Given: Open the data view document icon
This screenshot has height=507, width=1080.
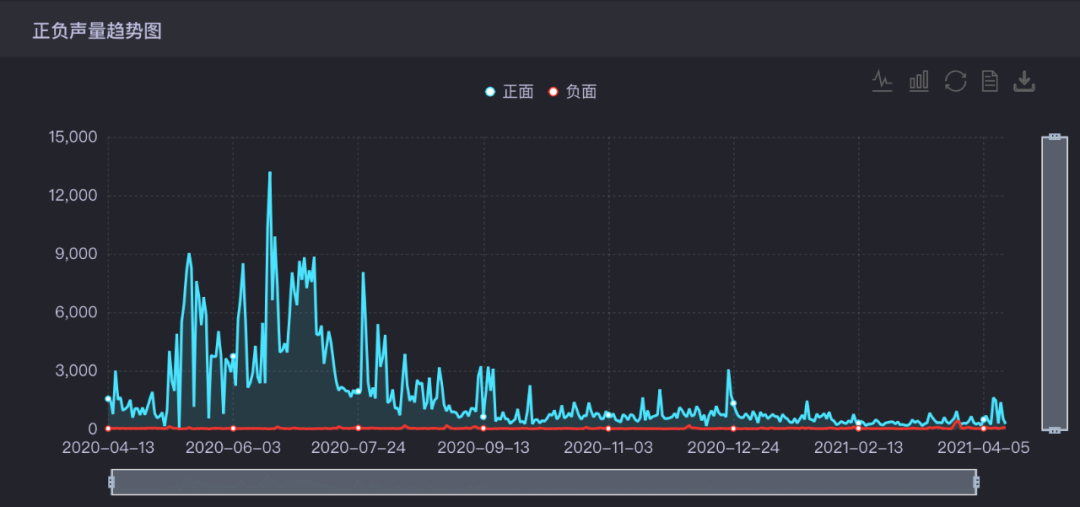Looking at the screenshot, I should pos(990,81).
